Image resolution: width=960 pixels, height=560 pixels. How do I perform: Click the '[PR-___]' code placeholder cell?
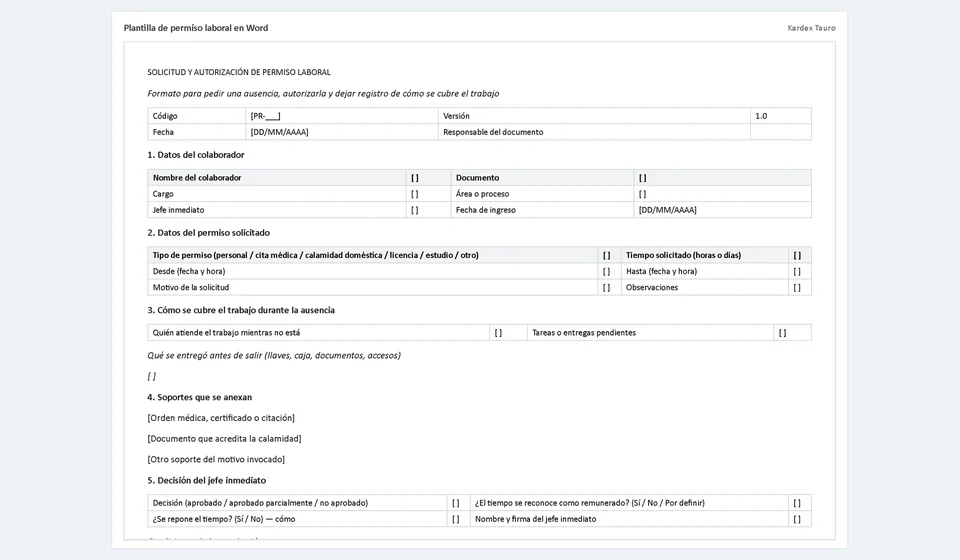(x=342, y=116)
